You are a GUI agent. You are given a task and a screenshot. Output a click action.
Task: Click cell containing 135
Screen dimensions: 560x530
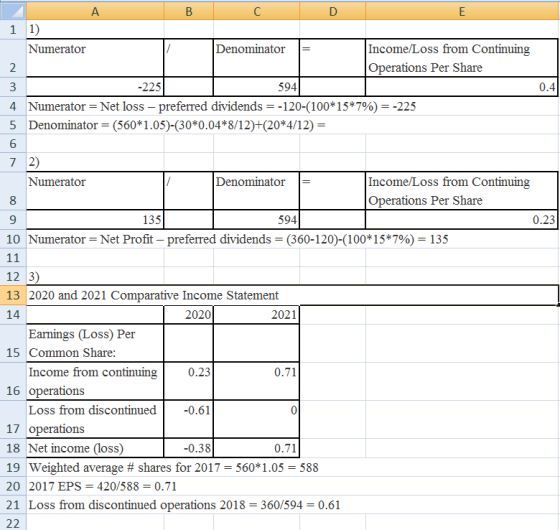coord(95,219)
